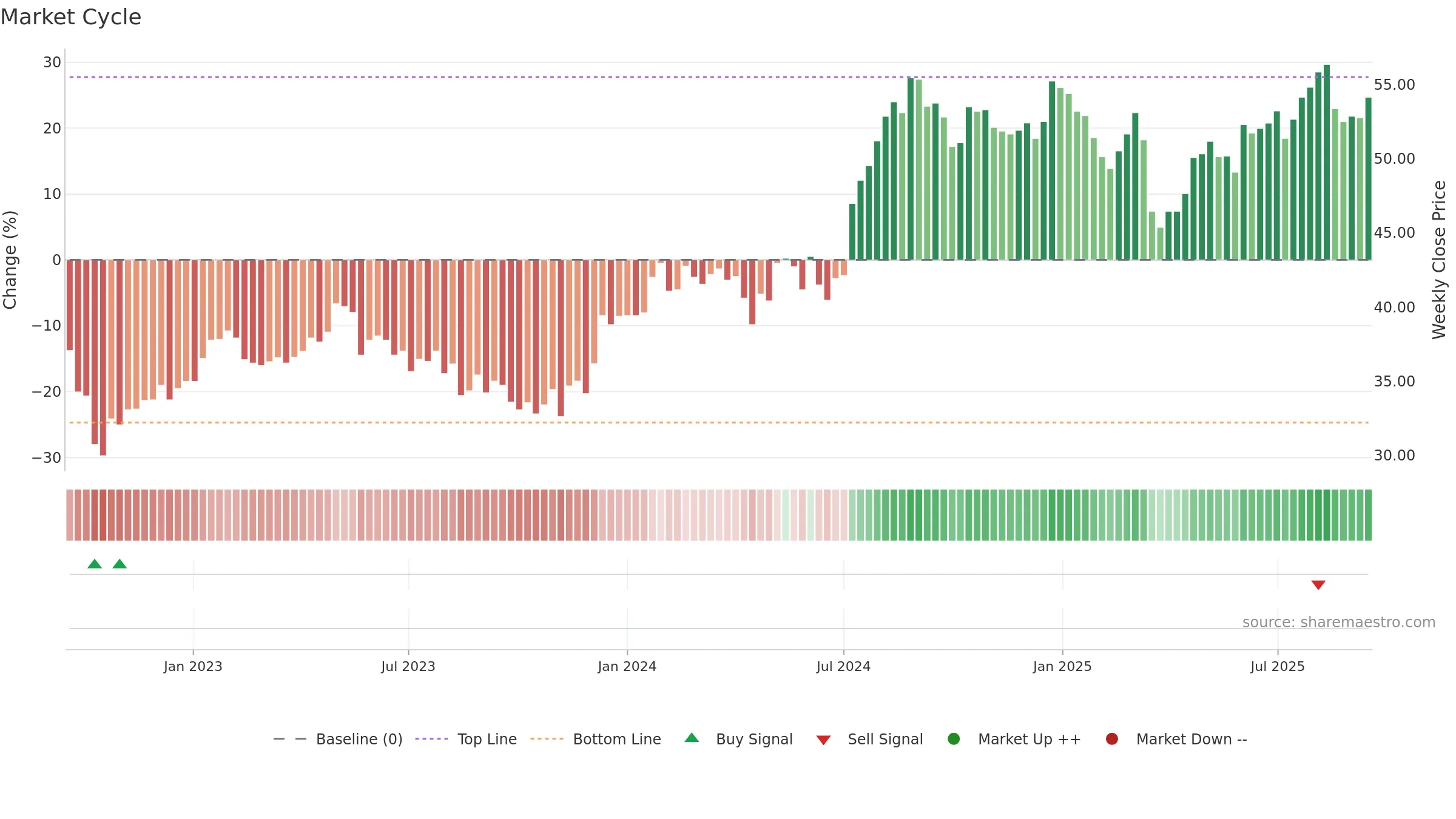Toggle the Bottom Line legend item

click(x=596, y=739)
